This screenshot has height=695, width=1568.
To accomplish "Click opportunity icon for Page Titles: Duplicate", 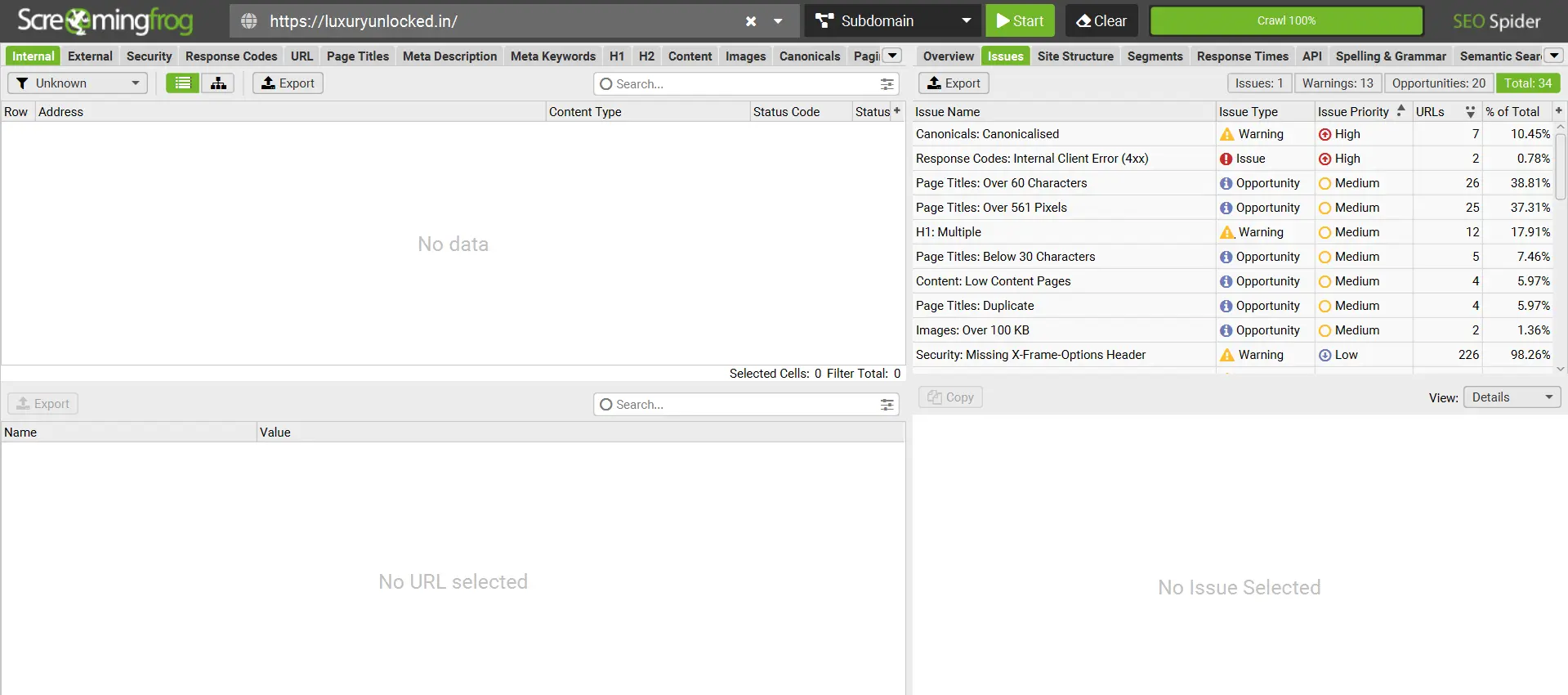I will click(x=1226, y=306).
